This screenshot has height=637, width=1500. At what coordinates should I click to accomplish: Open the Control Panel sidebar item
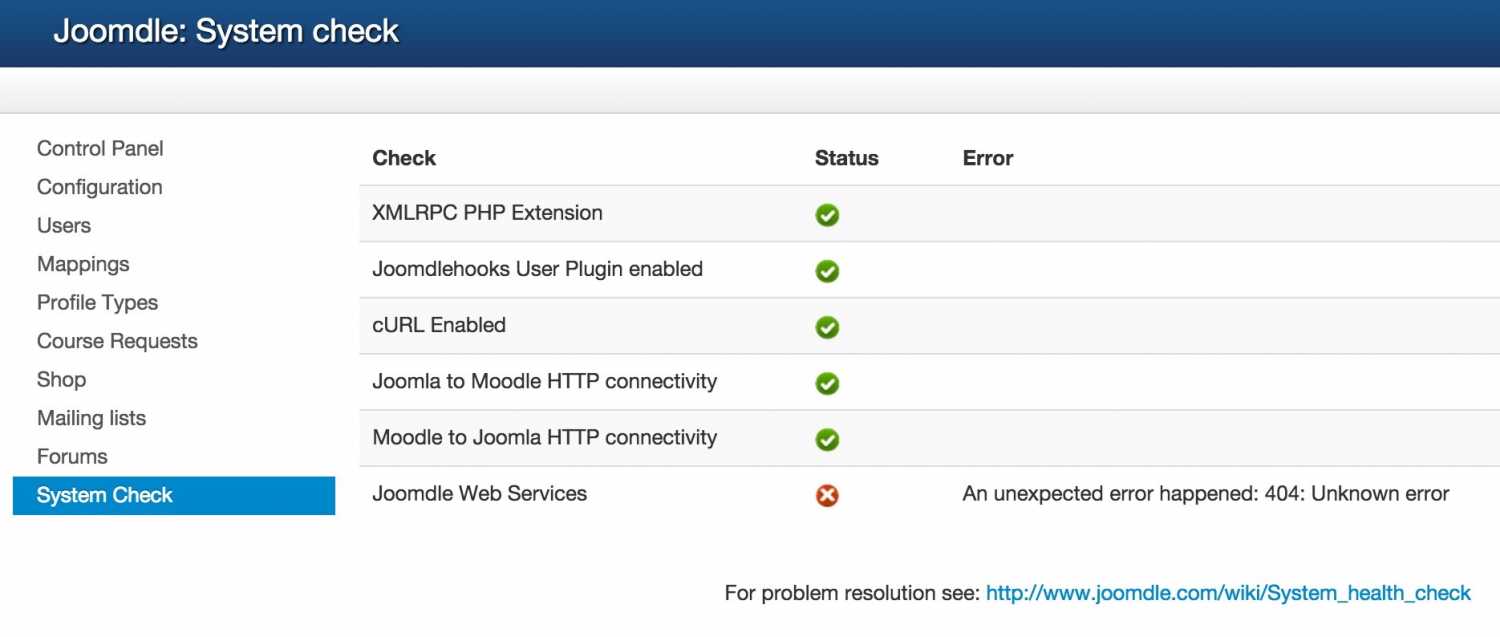[x=100, y=149]
